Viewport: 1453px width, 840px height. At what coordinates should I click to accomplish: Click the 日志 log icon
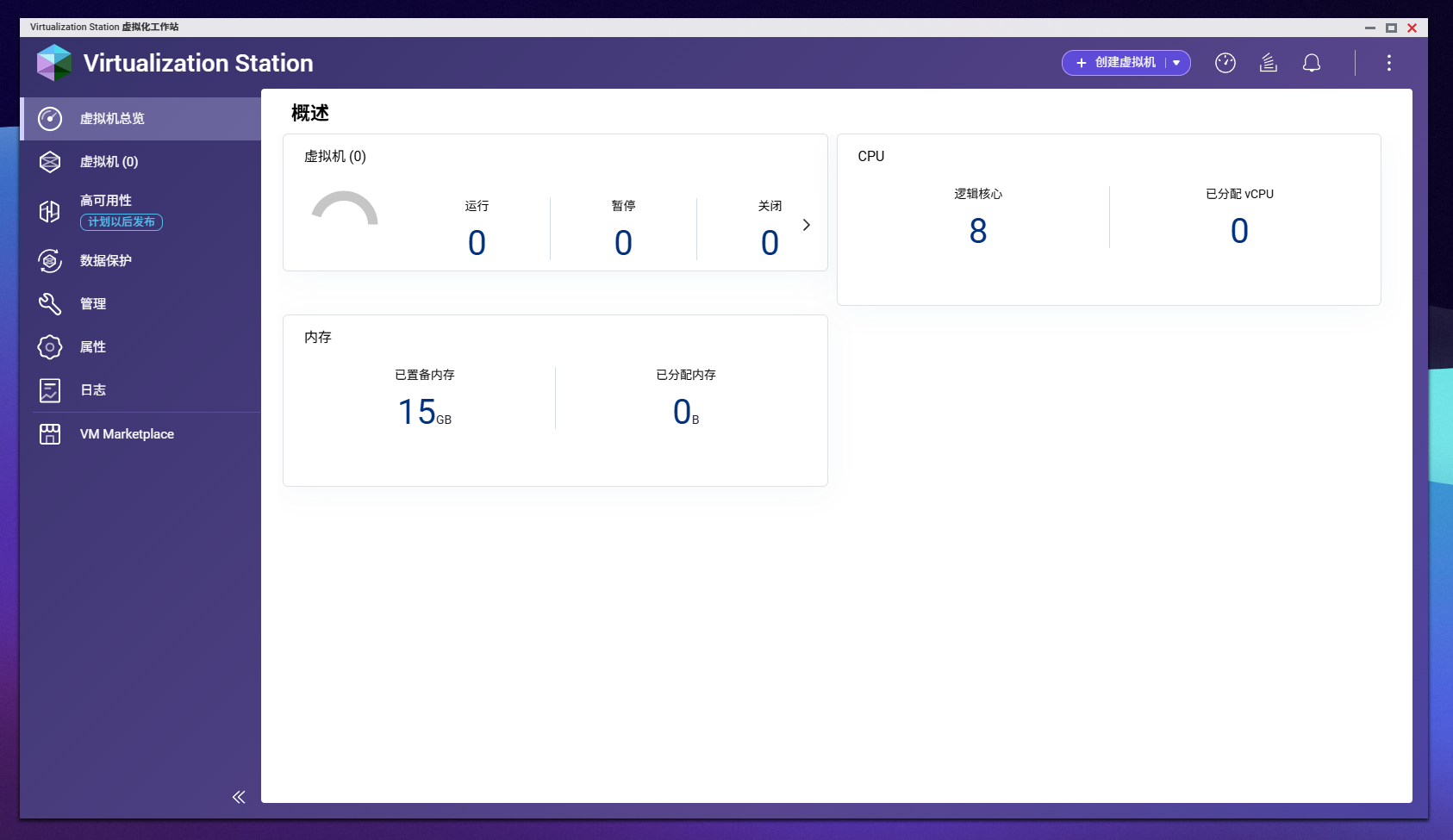[x=50, y=390]
